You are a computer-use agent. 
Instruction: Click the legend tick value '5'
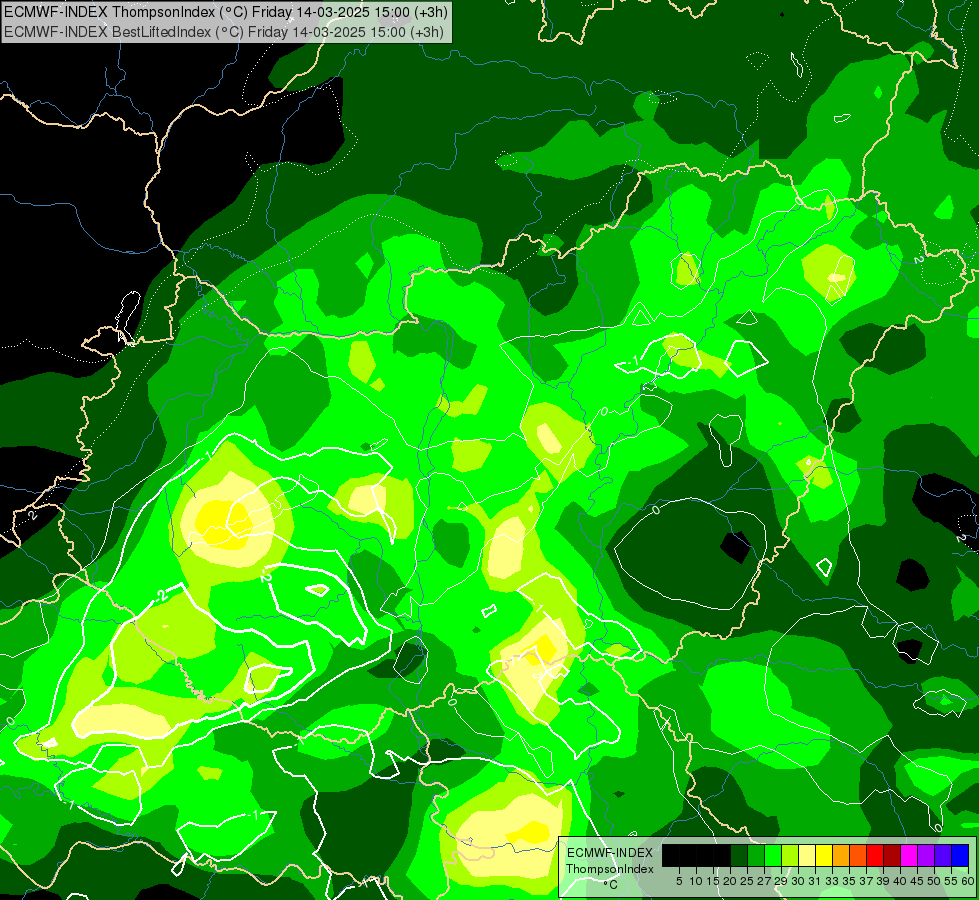(679, 881)
